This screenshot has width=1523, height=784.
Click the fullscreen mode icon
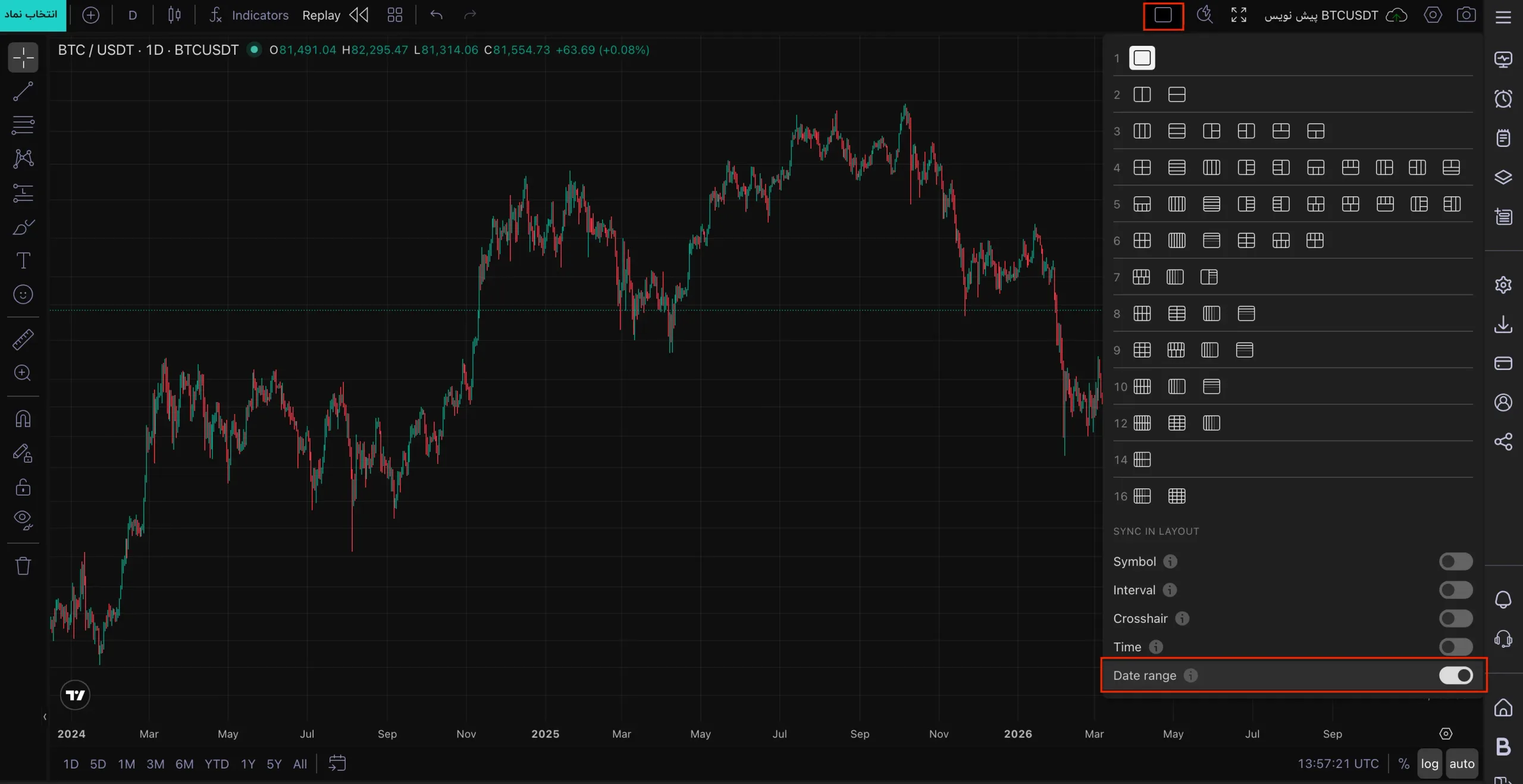(1239, 15)
